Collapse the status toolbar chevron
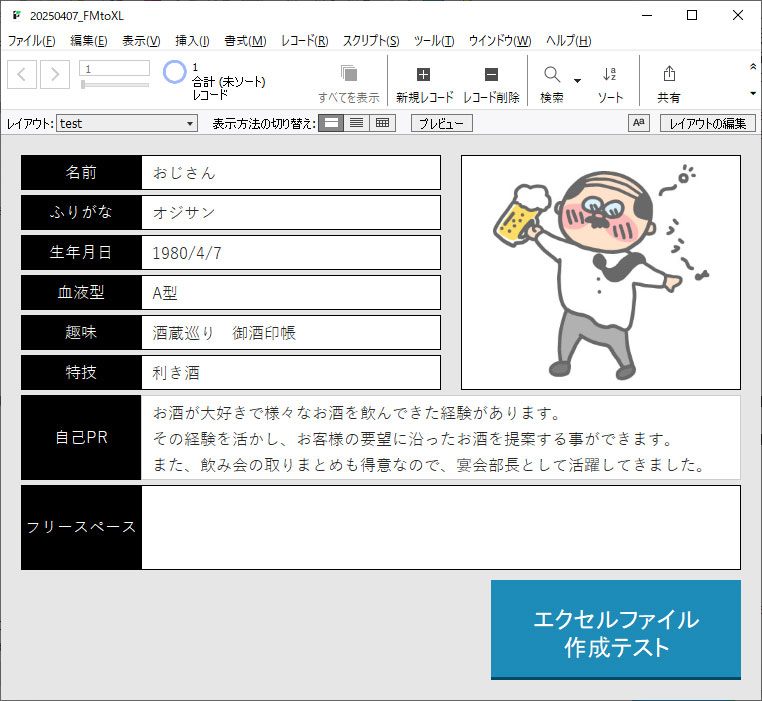Screen dimensions: 762x701 (x=753, y=67)
